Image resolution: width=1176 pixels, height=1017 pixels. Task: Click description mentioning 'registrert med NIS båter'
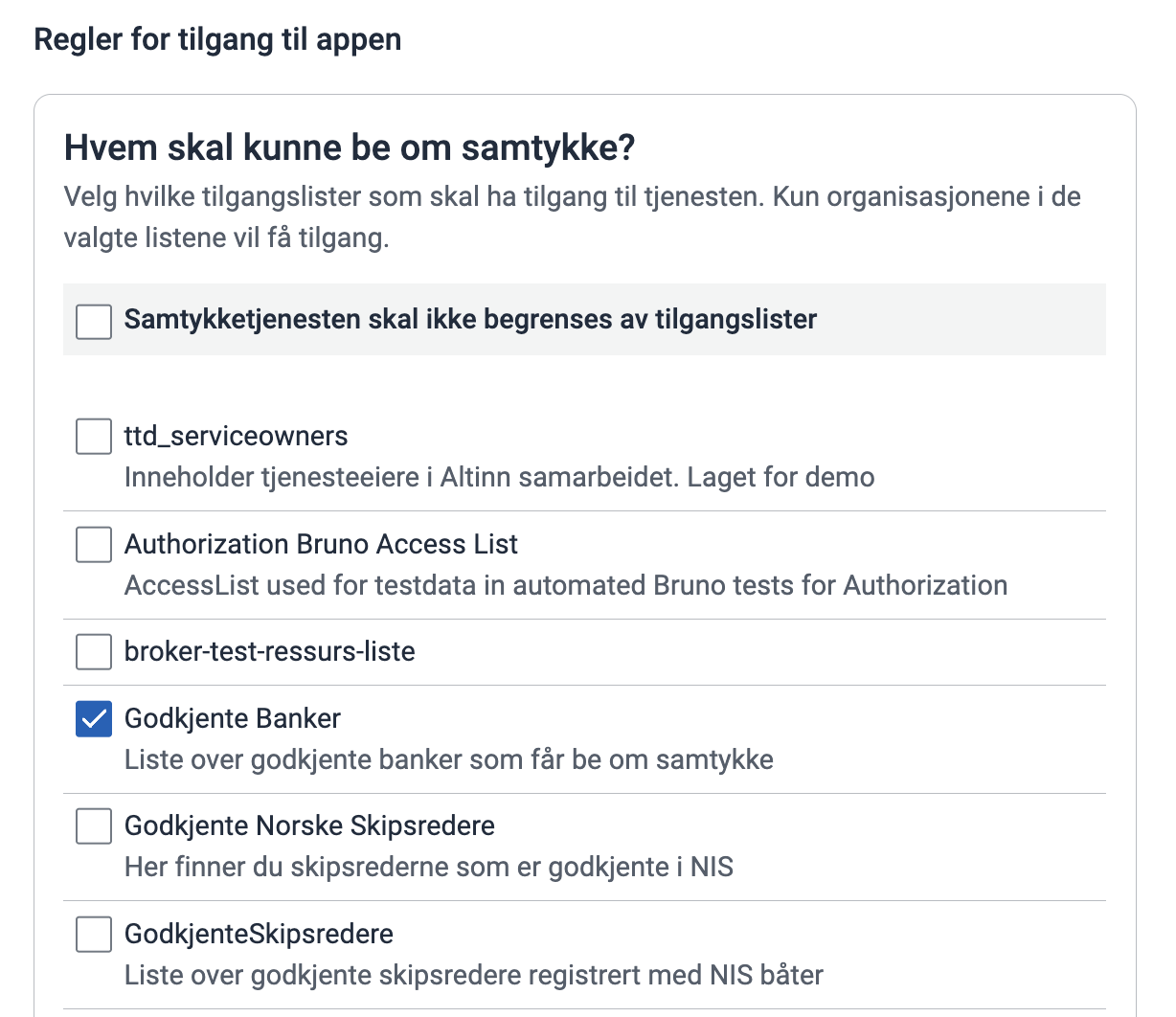473,976
